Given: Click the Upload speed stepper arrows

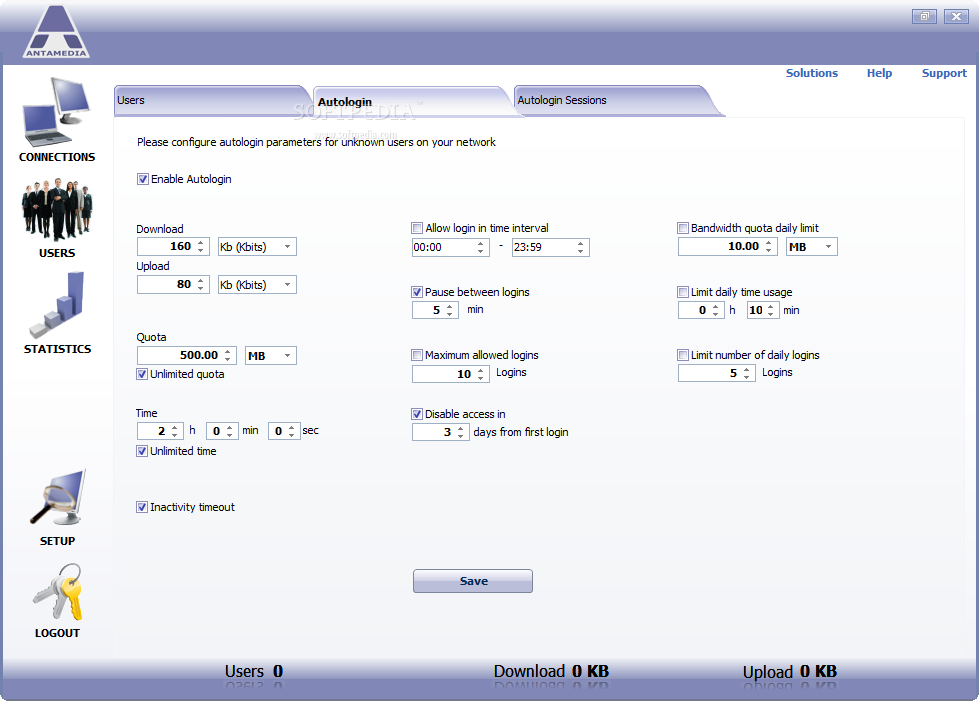Looking at the screenshot, I should point(200,285).
